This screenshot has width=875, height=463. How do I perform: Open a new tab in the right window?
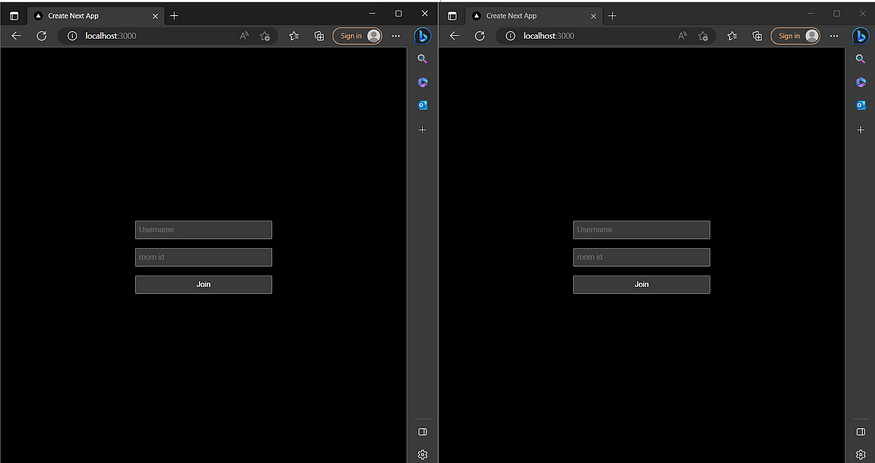[612, 16]
